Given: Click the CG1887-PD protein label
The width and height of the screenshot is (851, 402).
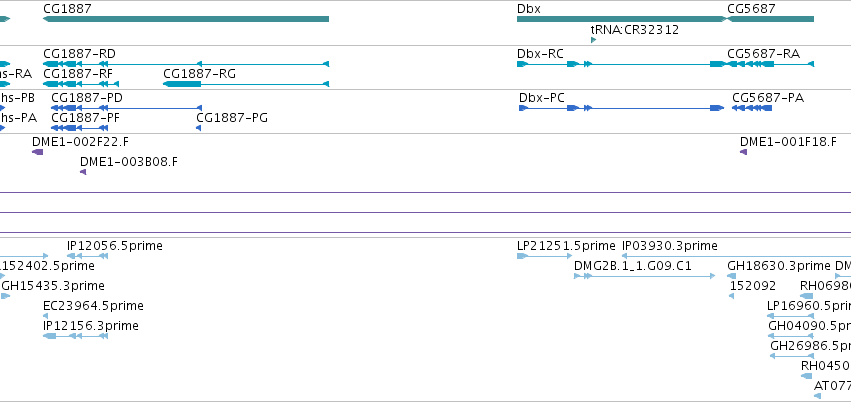Looking at the screenshot, I should click(x=87, y=98).
